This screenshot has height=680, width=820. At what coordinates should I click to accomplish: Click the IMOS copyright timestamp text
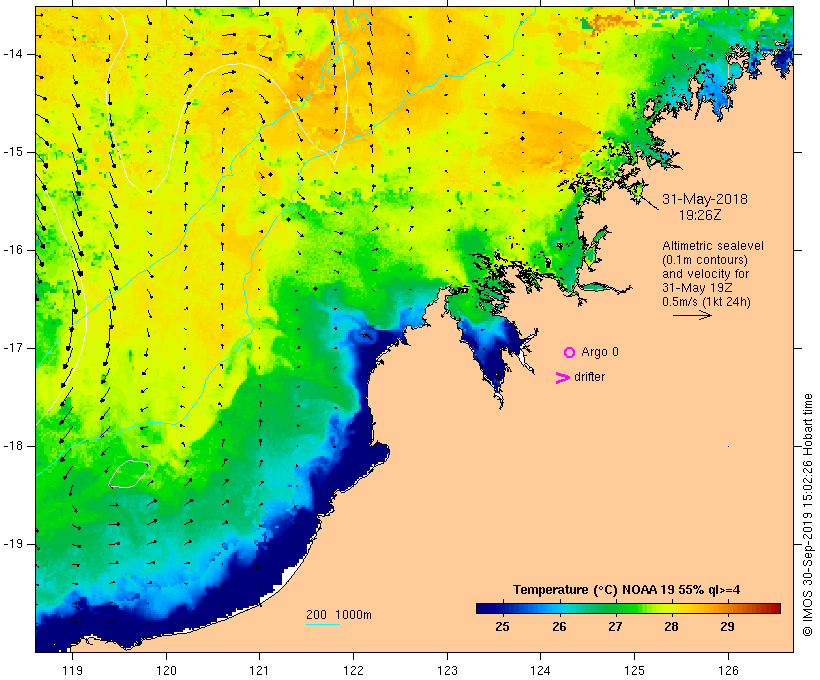[x=808, y=515]
